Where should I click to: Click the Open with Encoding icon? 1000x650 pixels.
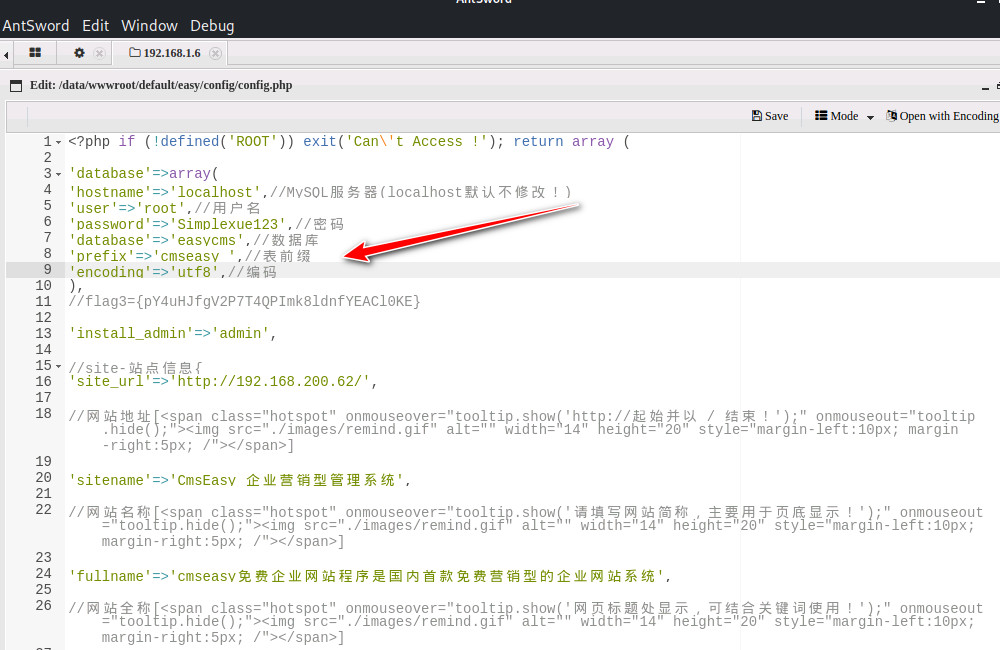[x=891, y=116]
